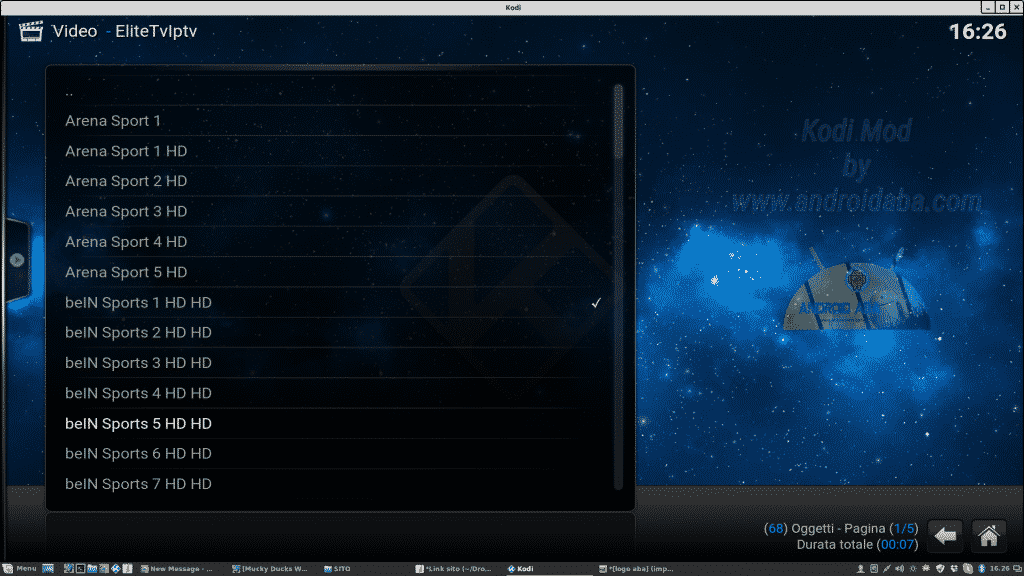Click the user tray icon
1024x576 pixels.
coord(861,569)
